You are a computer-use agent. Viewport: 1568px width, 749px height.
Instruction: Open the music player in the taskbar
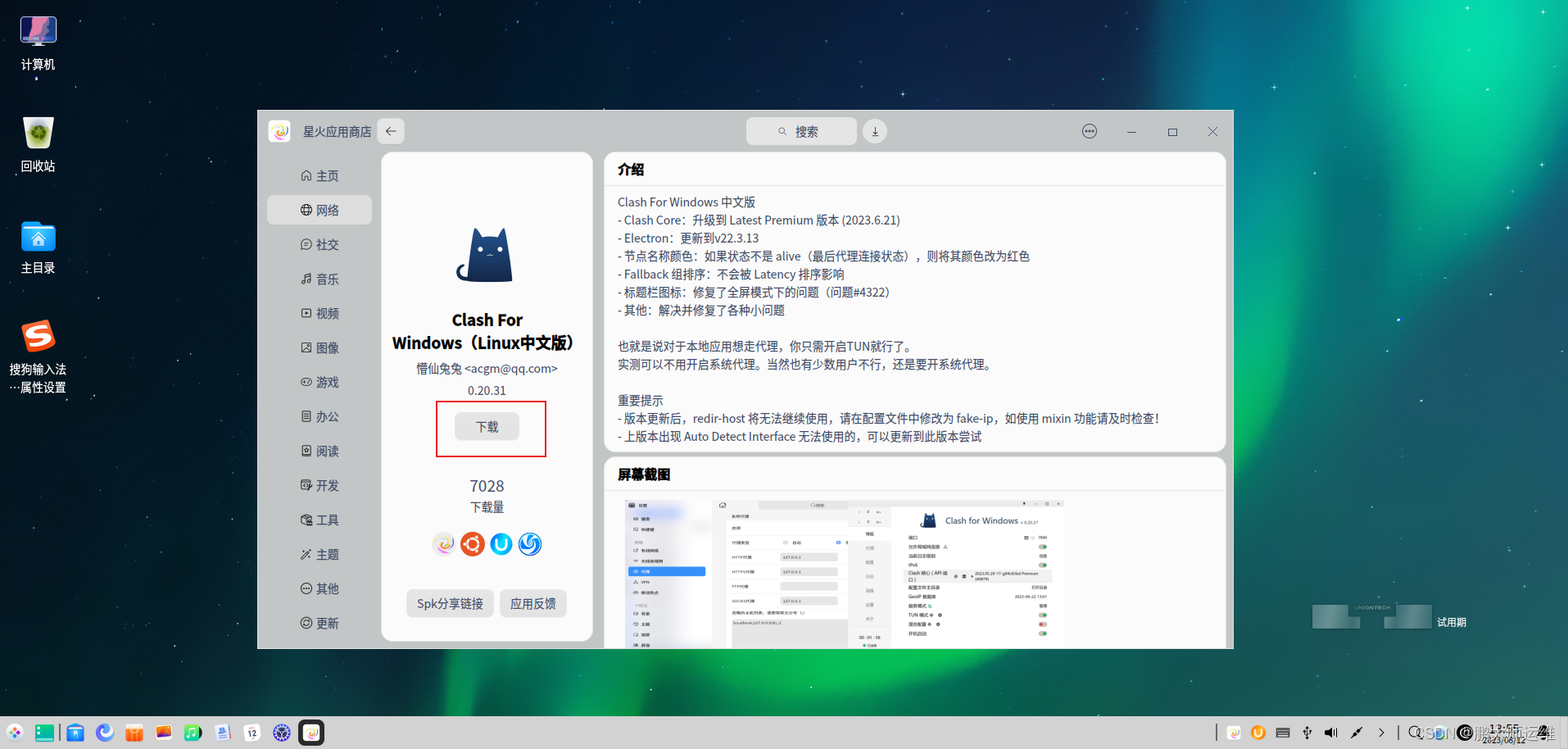[x=193, y=733]
